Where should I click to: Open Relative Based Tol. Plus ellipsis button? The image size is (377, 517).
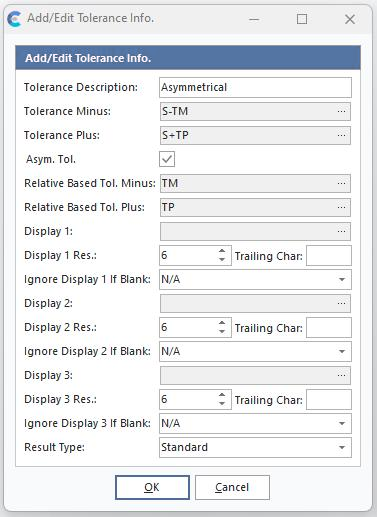pyautogui.click(x=341, y=207)
